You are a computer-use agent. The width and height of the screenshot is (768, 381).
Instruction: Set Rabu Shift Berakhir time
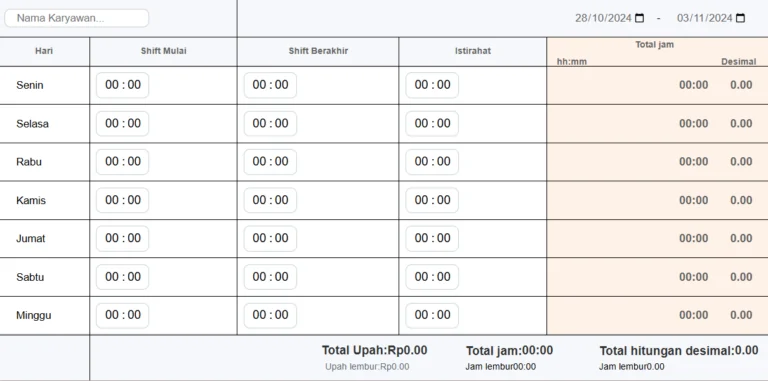point(270,162)
